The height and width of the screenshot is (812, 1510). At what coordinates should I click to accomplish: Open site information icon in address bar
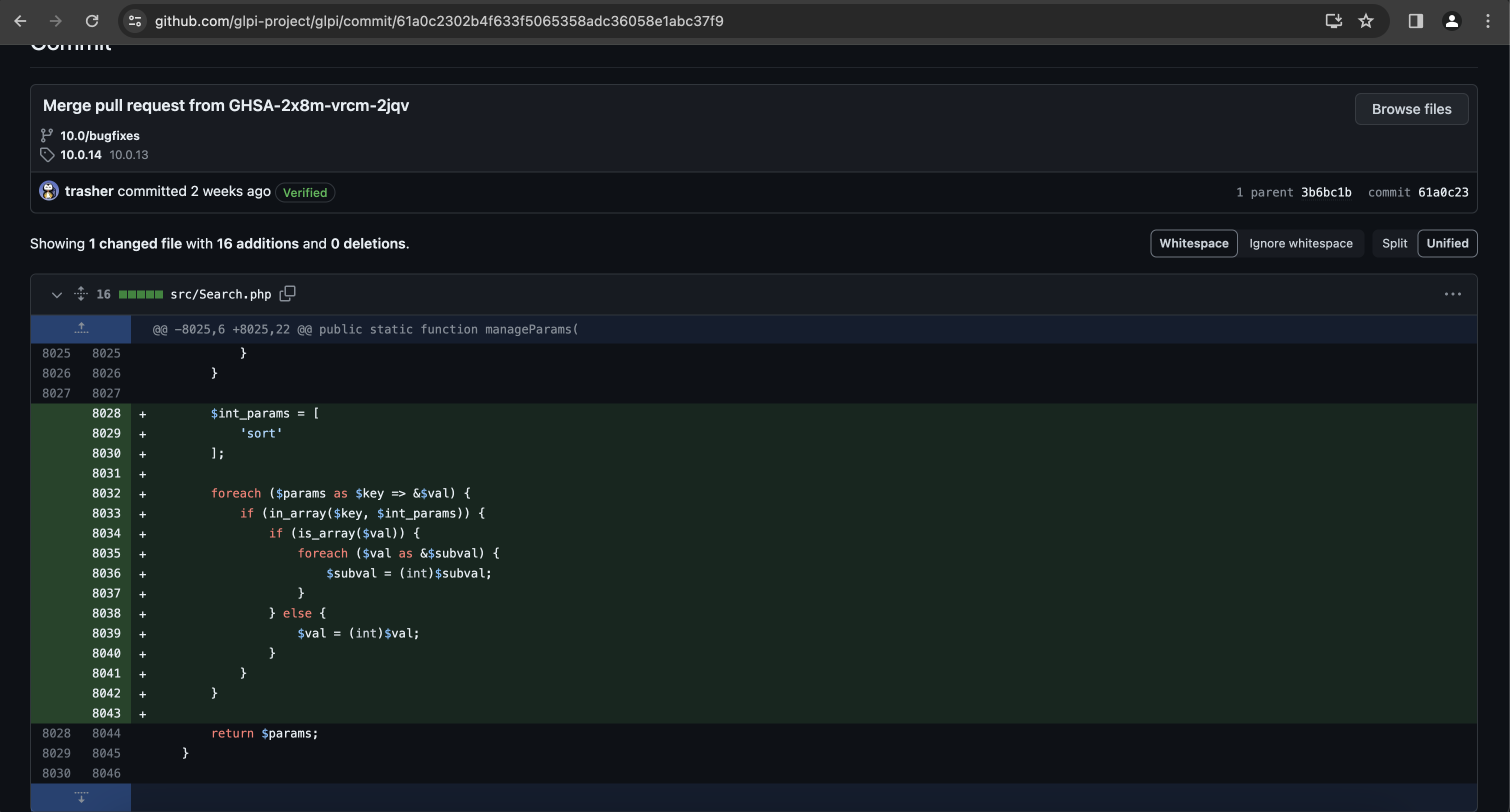tap(135, 21)
